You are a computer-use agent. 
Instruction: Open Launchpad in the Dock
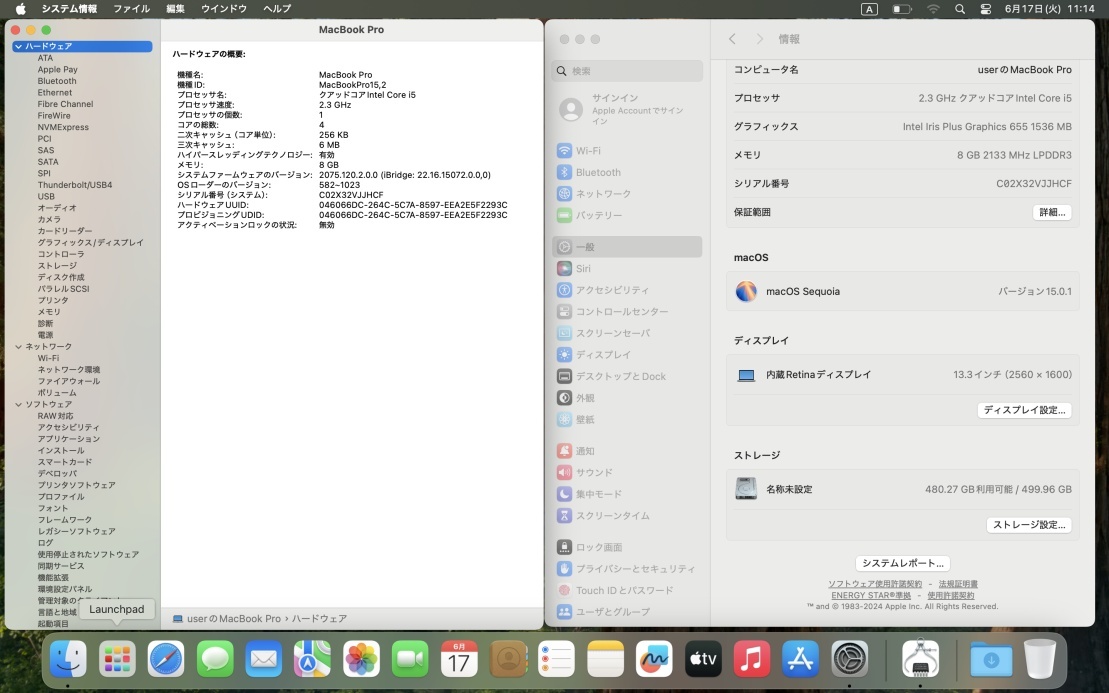coord(117,659)
